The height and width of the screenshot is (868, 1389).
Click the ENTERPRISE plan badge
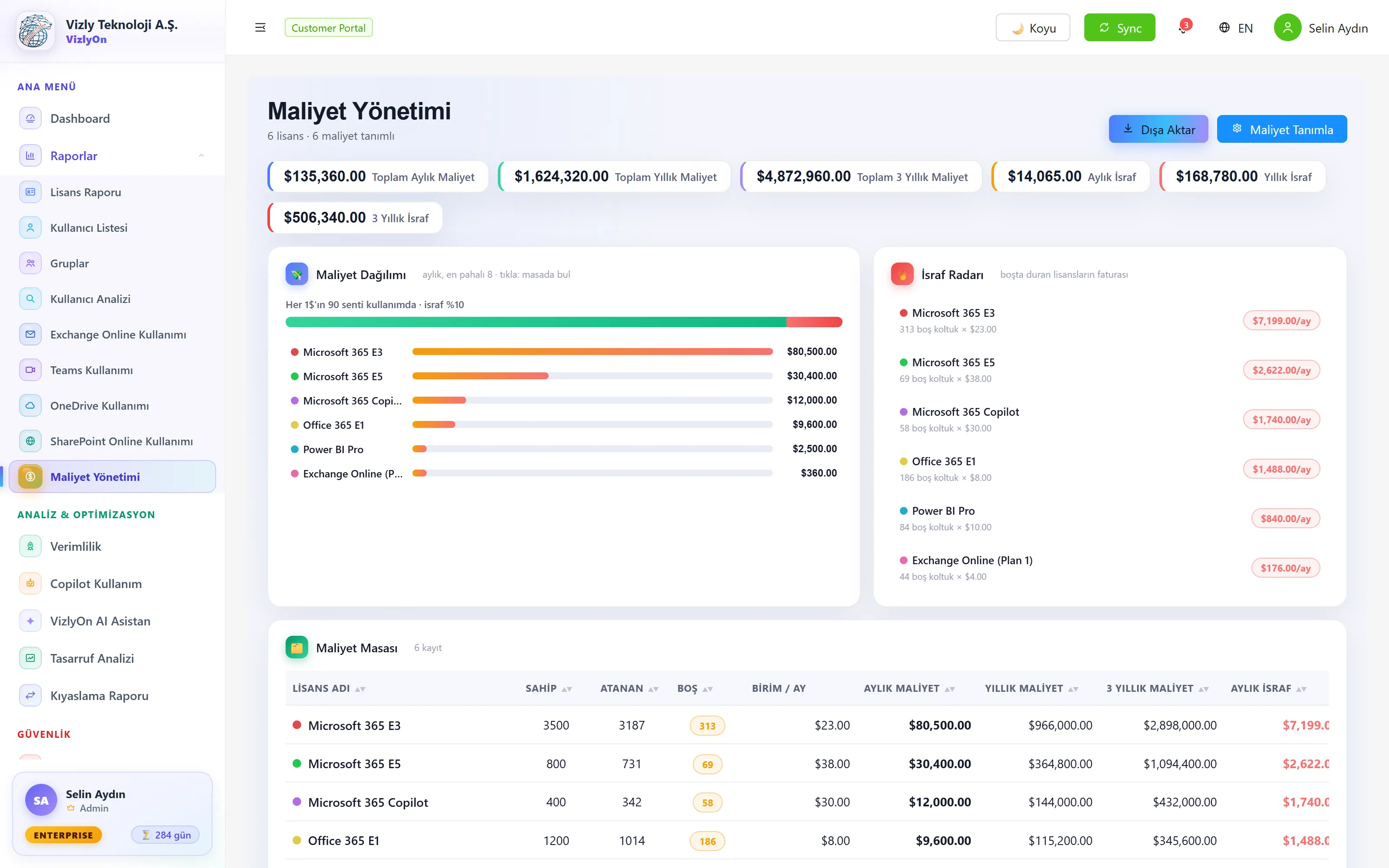pos(63,835)
